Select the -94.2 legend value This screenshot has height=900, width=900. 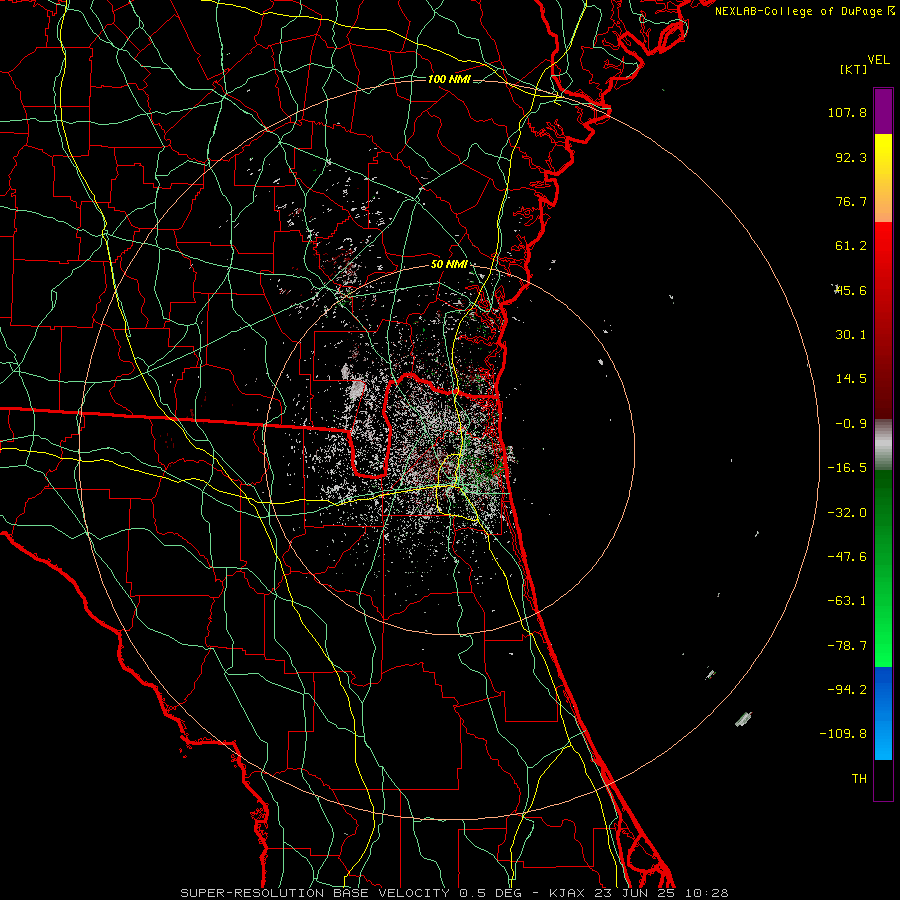pyautogui.click(x=847, y=689)
